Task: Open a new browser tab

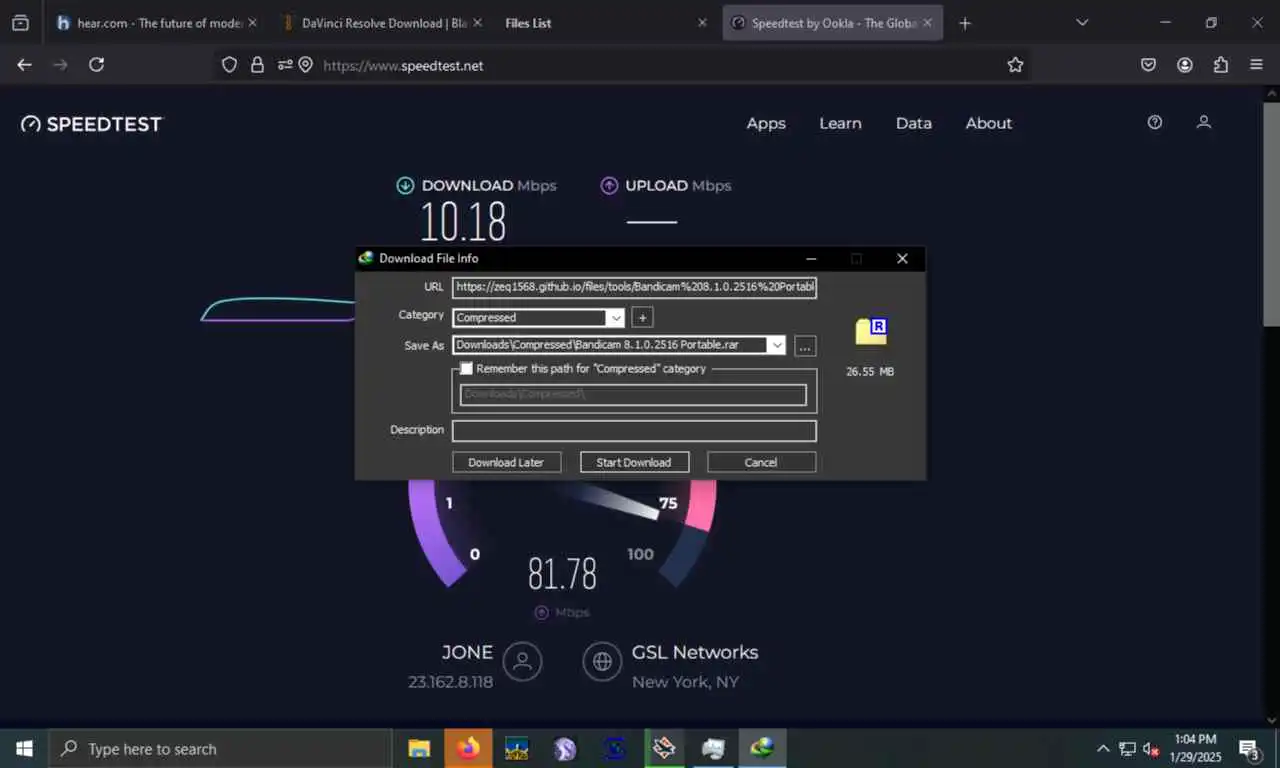Action: (x=964, y=23)
